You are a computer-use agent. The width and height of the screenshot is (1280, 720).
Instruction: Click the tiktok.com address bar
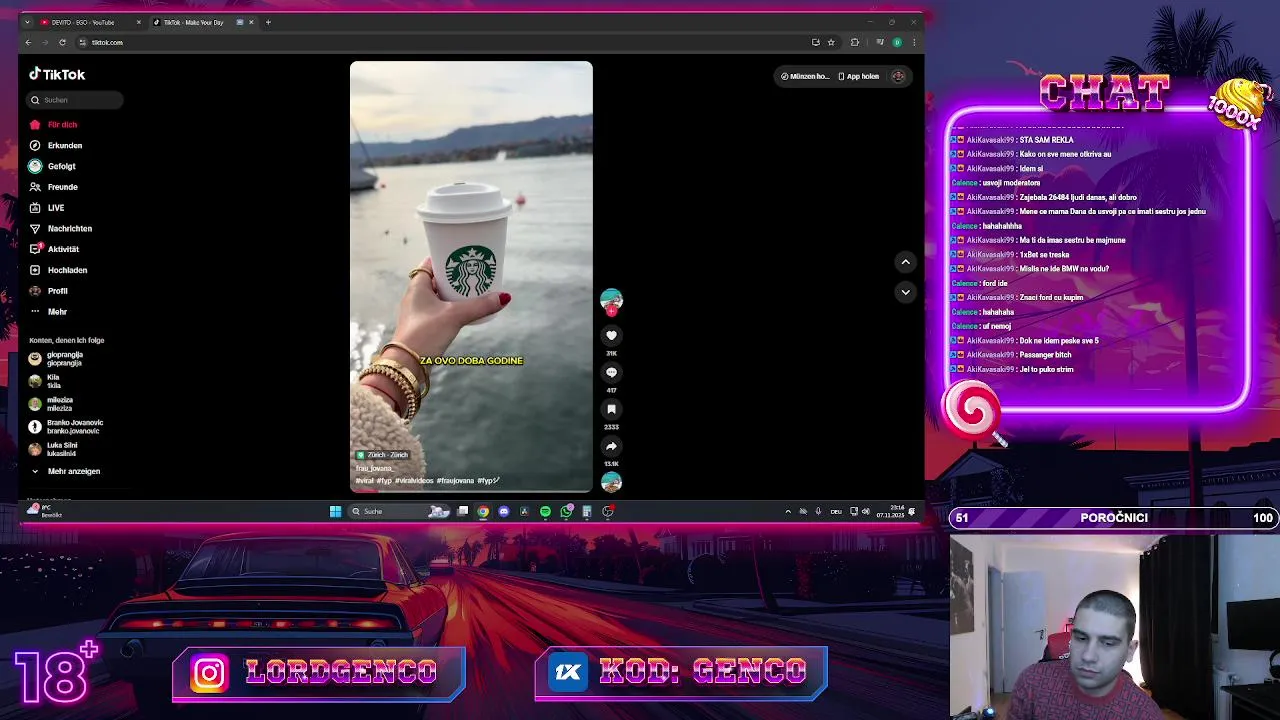(x=440, y=42)
